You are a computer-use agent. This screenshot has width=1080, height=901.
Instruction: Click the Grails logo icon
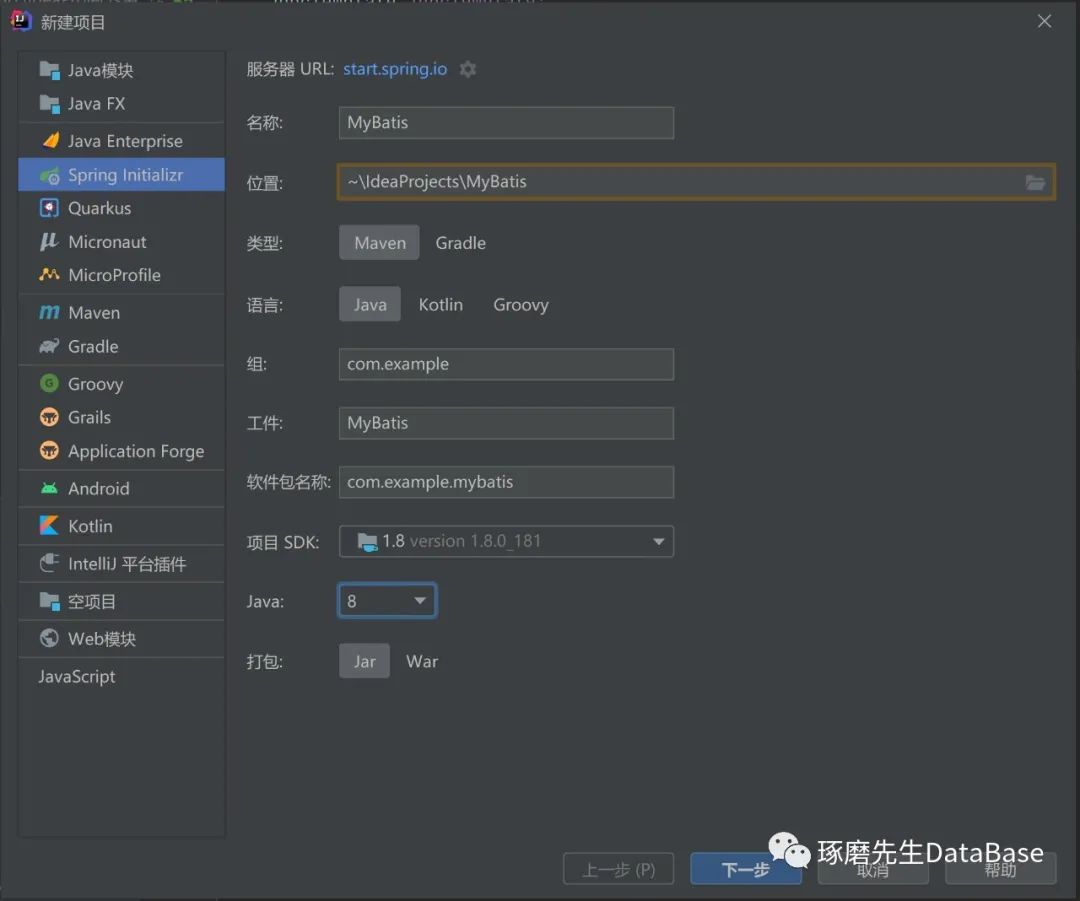50,417
